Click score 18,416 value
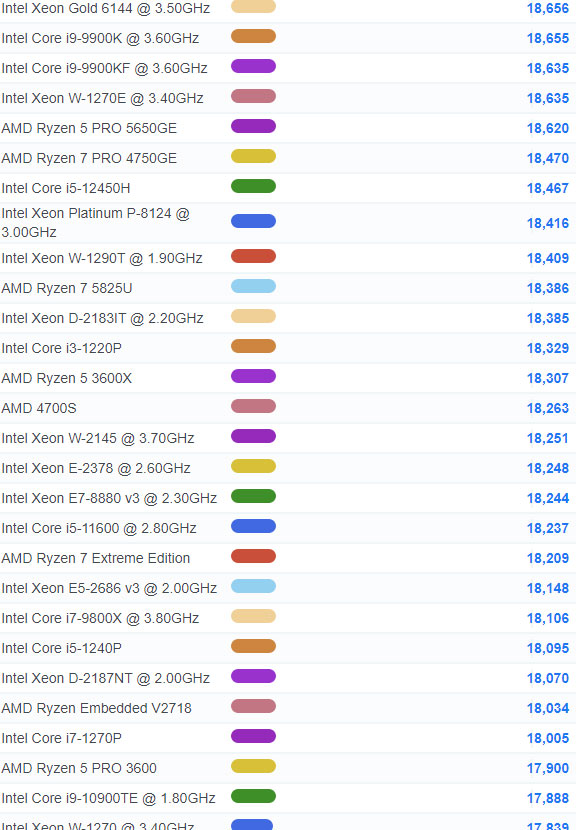The image size is (576, 830). [x=548, y=223]
